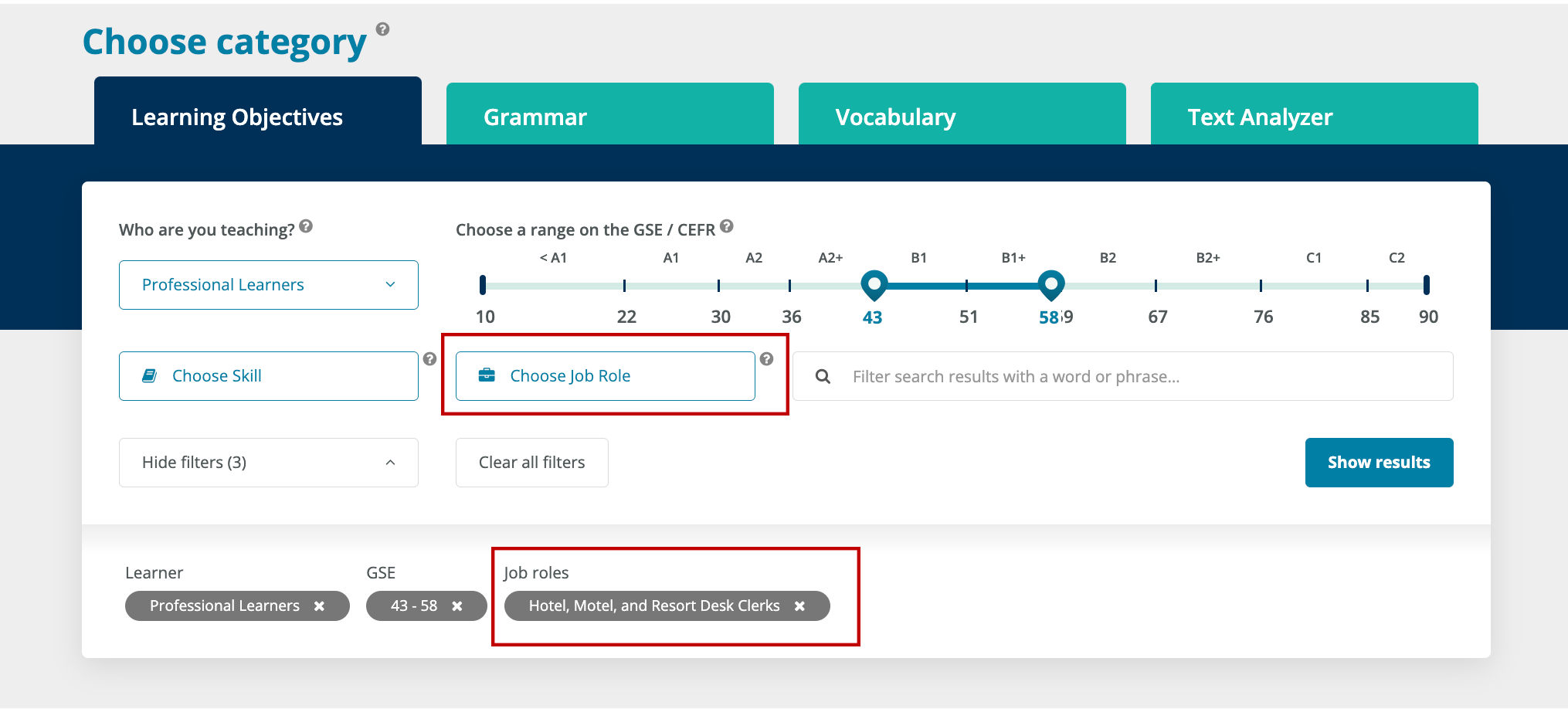Remove the GSE 43 - 58 filter tag
Screen dimensions: 1568x709
tap(458, 606)
